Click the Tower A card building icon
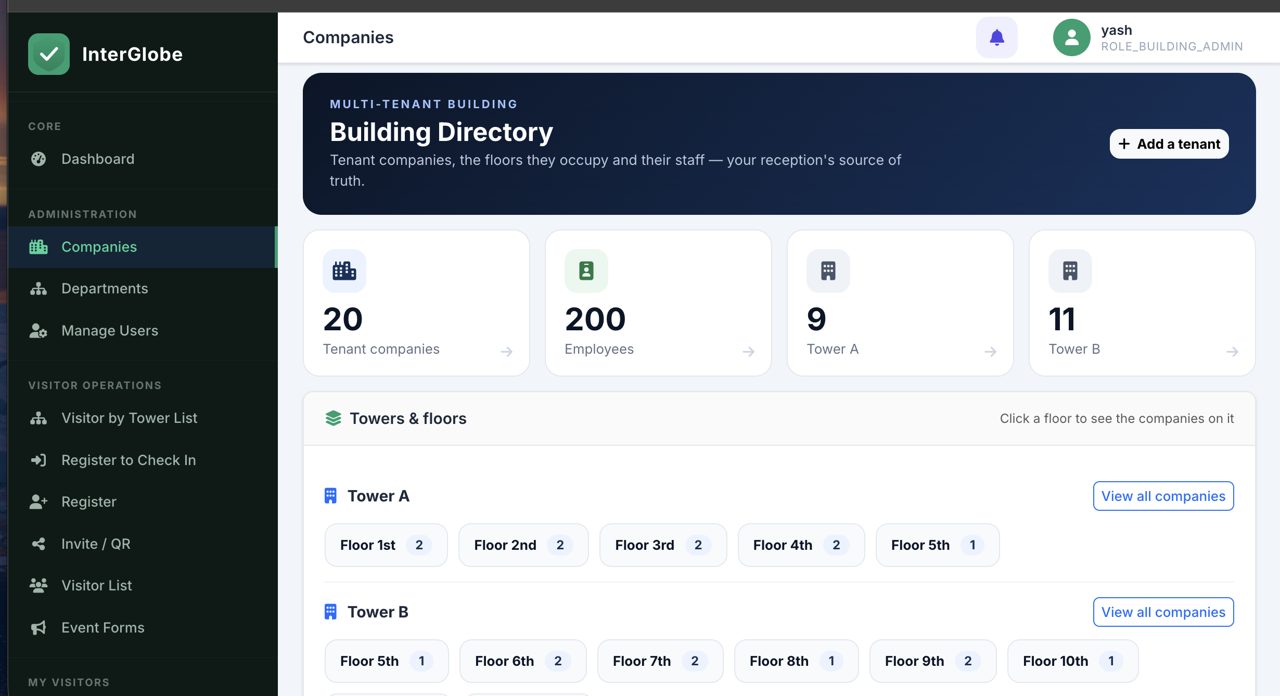The width and height of the screenshot is (1280, 696). (x=828, y=271)
